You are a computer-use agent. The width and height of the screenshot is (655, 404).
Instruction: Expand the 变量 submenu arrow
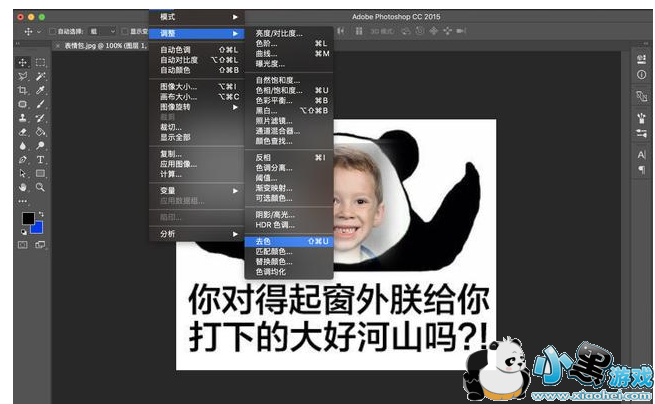point(235,191)
